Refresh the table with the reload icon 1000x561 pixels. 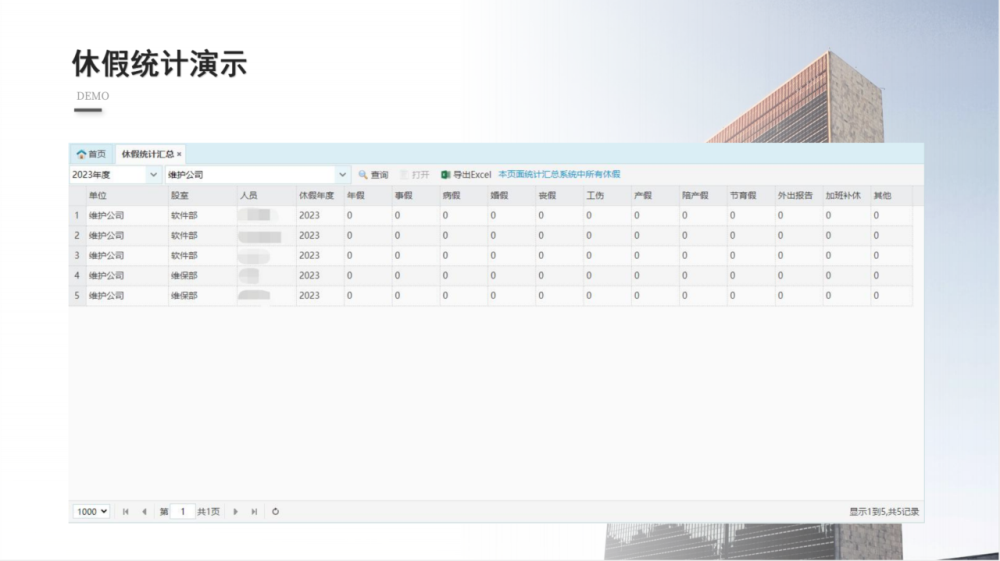pyautogui.click(x=275, y=512)
